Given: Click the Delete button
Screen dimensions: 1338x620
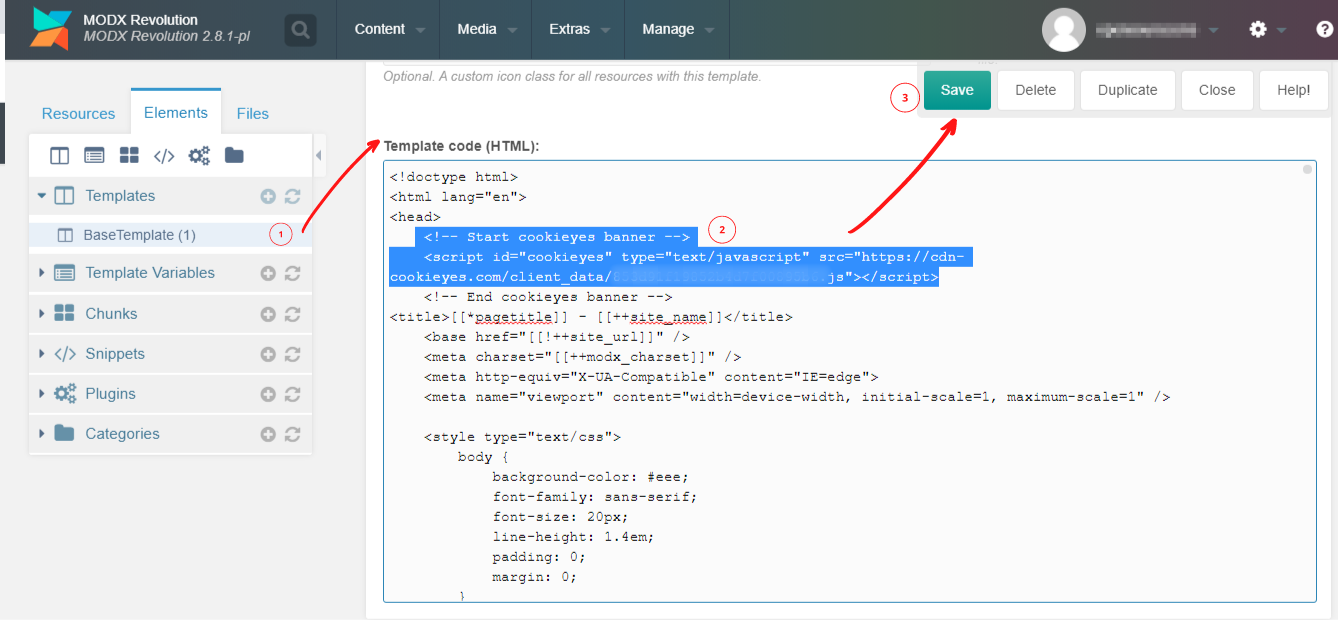Looking at the screenshot, I should coord(1036,90).
